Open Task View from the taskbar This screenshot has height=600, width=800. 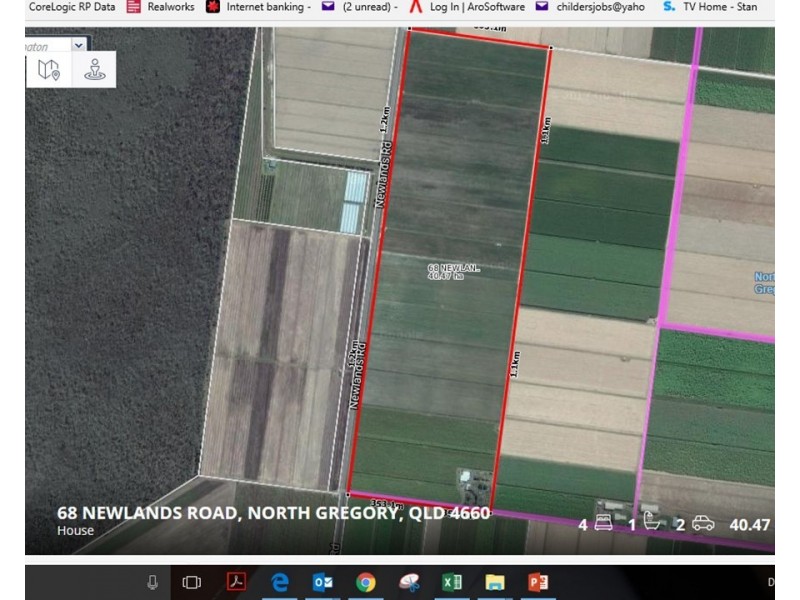[192, 582]
